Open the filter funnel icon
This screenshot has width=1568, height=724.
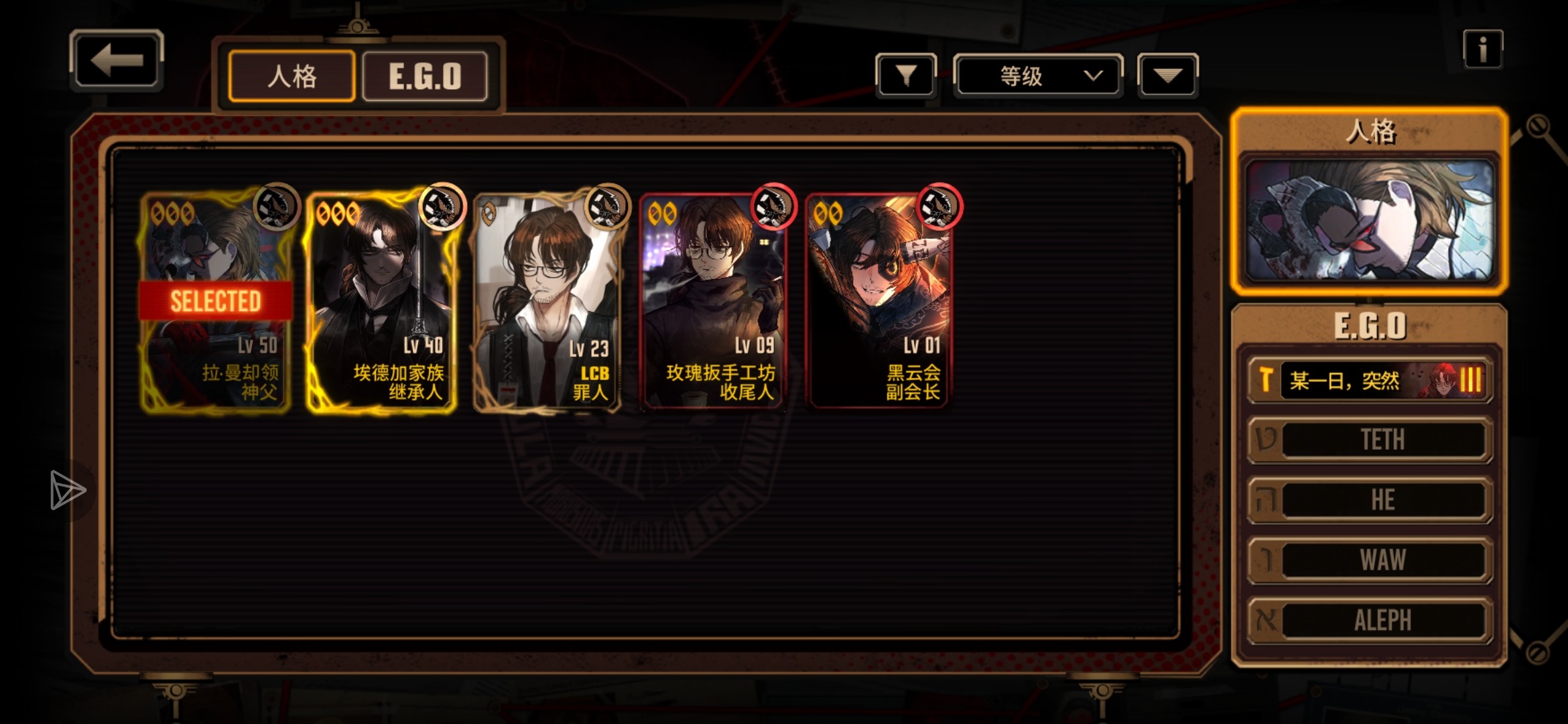[906, 76]
